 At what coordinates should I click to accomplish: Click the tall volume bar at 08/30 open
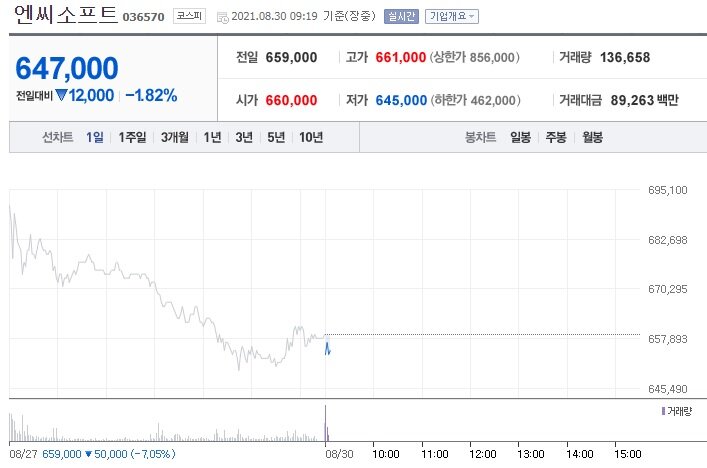326,423
